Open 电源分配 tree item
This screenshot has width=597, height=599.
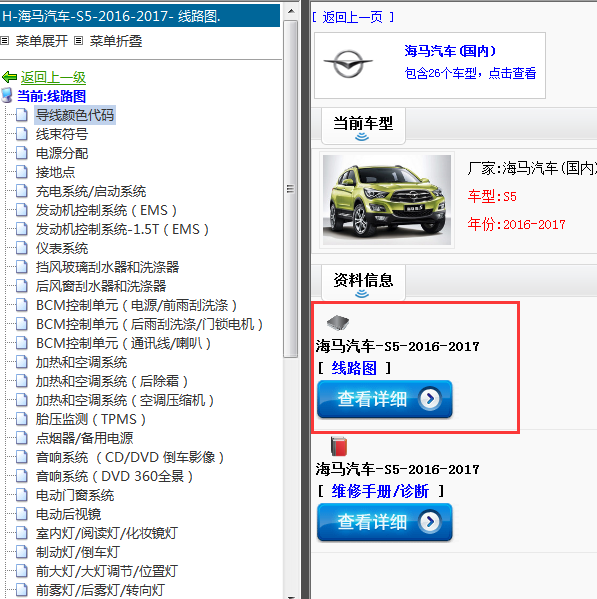62,153
